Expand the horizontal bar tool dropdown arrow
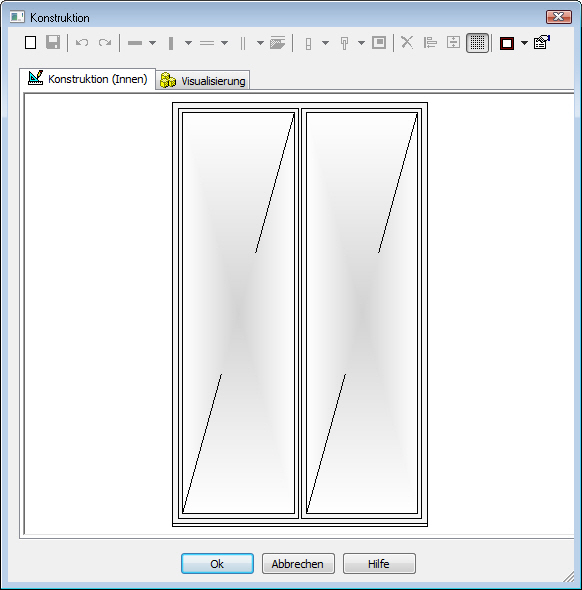 pos(152,43)
